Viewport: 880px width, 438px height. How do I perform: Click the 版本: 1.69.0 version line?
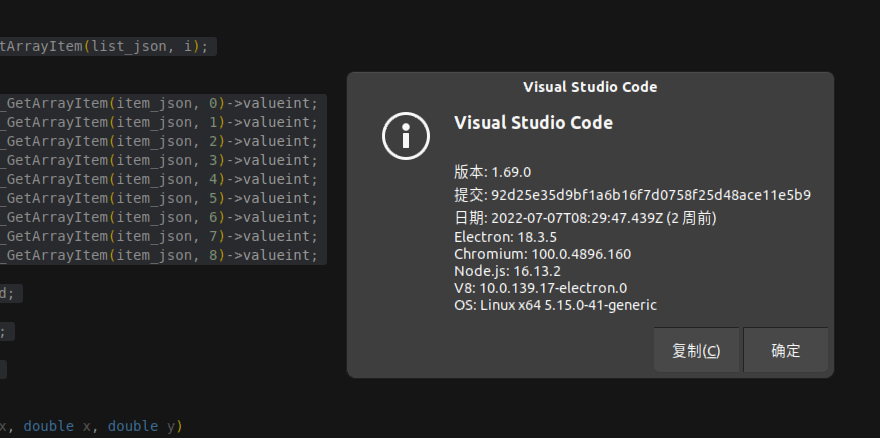(x=492, y=172)
